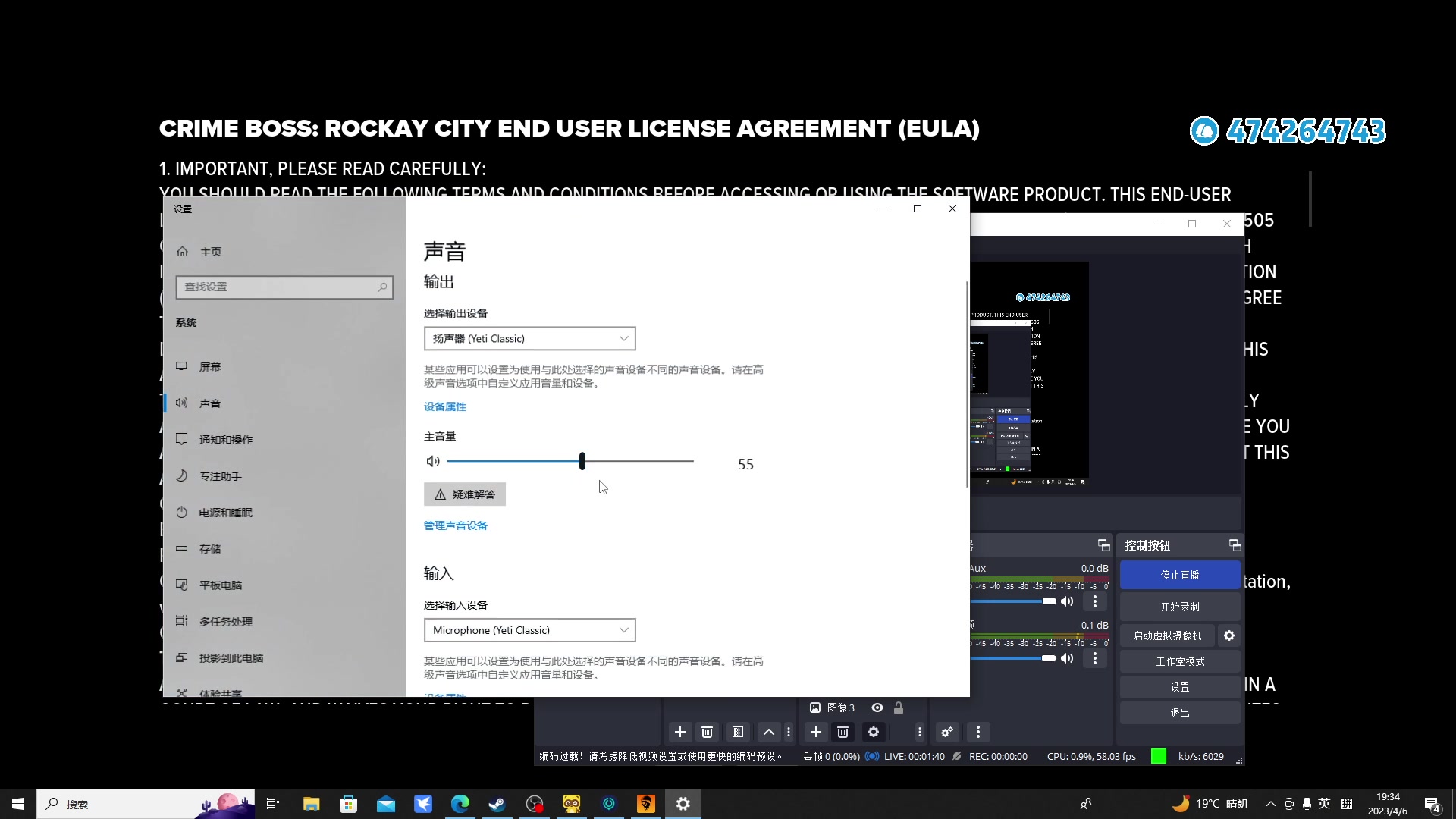Viewport: 1456px width, 819px height.
Task: Open Task View from the taskbar
Action: point(273,804)
